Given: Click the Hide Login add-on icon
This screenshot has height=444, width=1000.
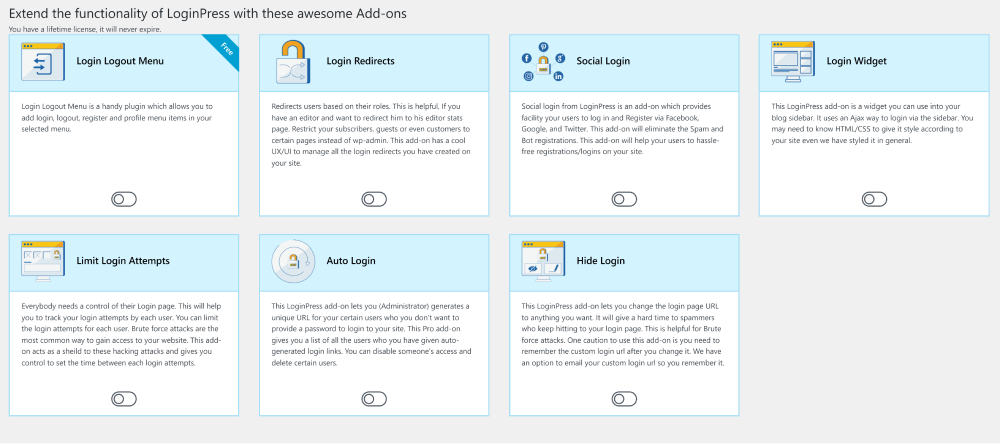Looking at the screenshot, I should click(543, 262).
